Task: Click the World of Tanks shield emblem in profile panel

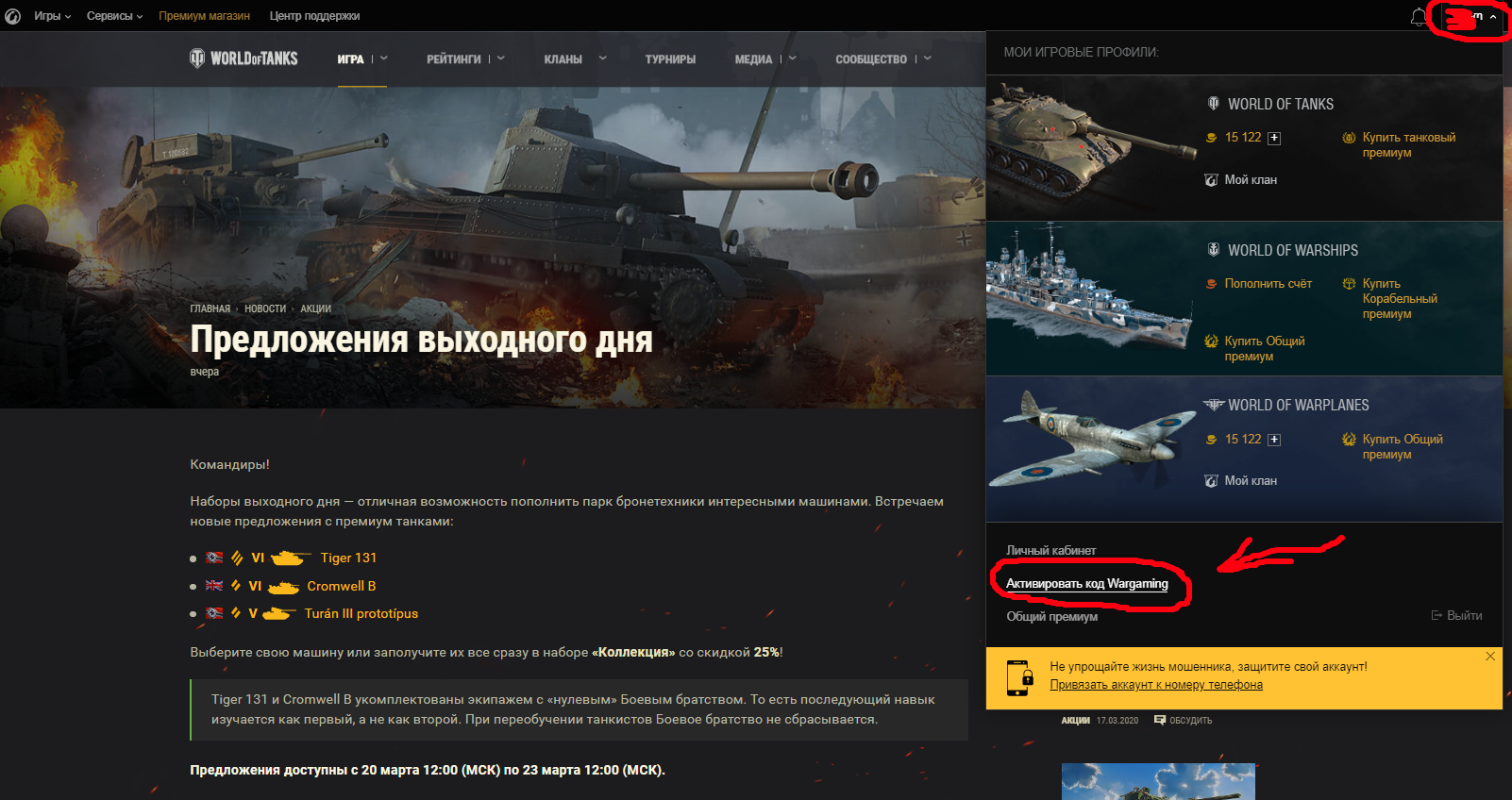Action: 1214,104
